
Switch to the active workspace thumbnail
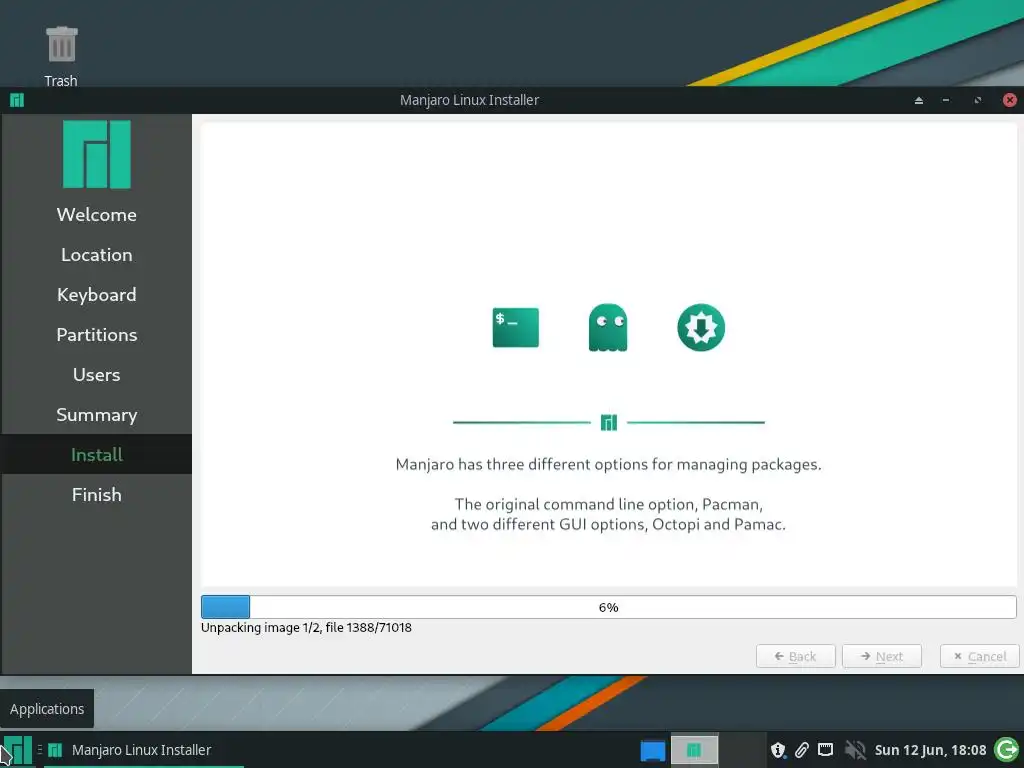(694, 750)
